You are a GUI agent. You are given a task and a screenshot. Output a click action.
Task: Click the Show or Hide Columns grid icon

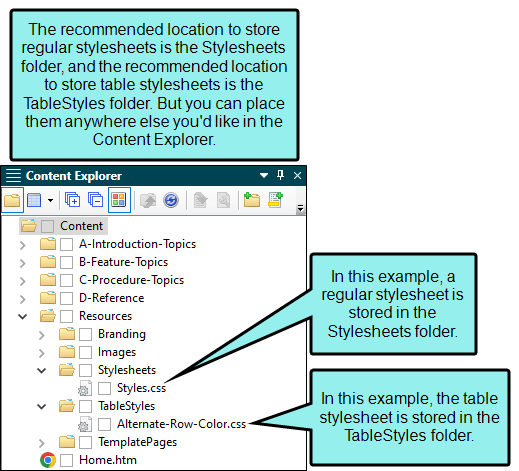(x=34, y=200)
